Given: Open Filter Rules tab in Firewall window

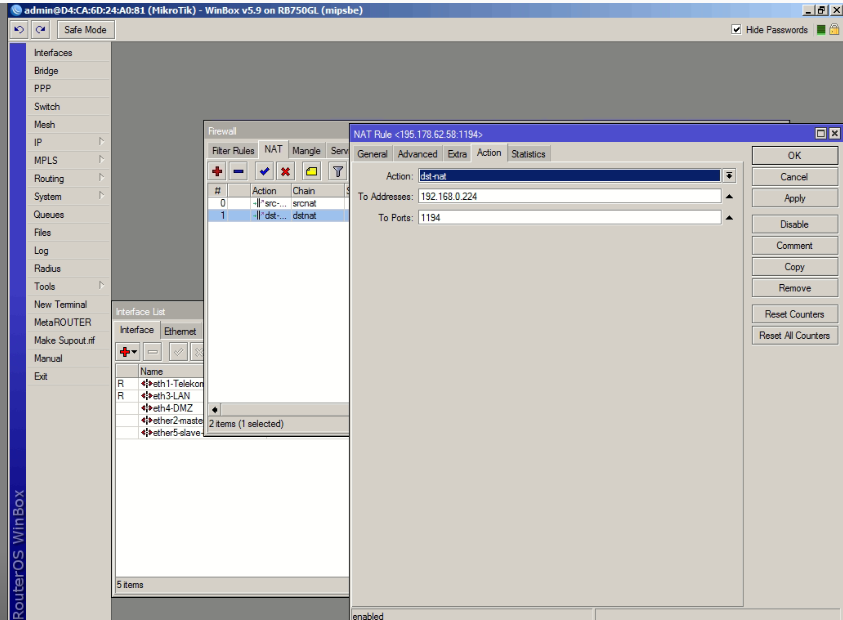Looking at the screenshot, I should 233,151.
